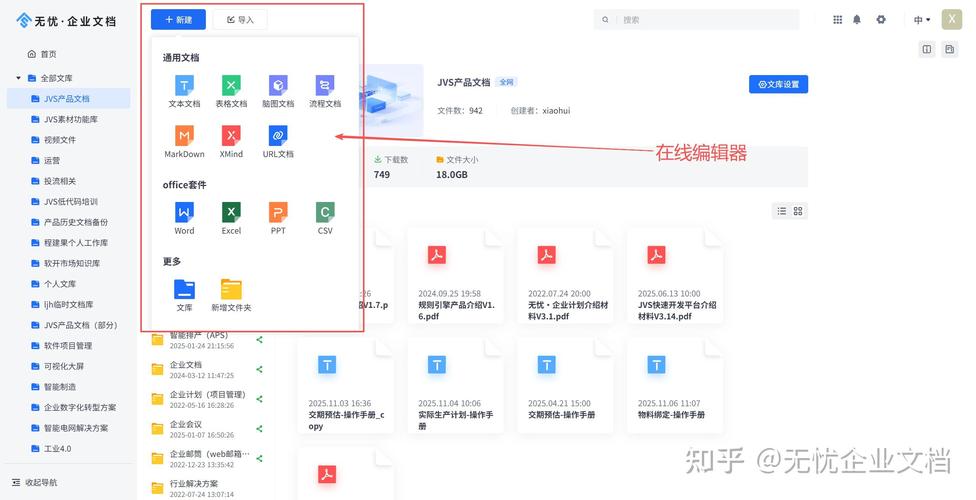Create a new Excel workbook
The image size is (976, 500).
pos(231,219)
